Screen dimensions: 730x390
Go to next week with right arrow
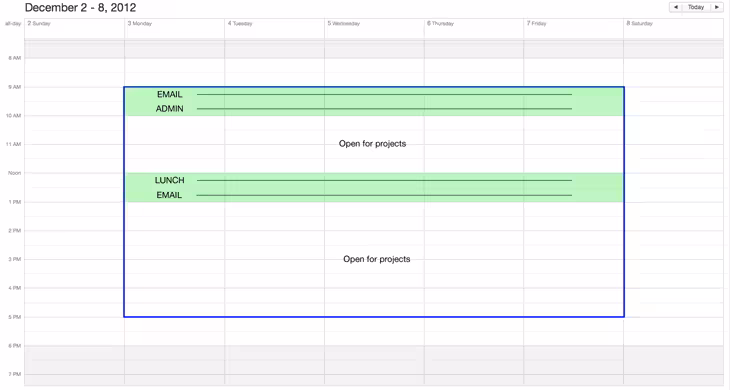click(x=716, y=7)
